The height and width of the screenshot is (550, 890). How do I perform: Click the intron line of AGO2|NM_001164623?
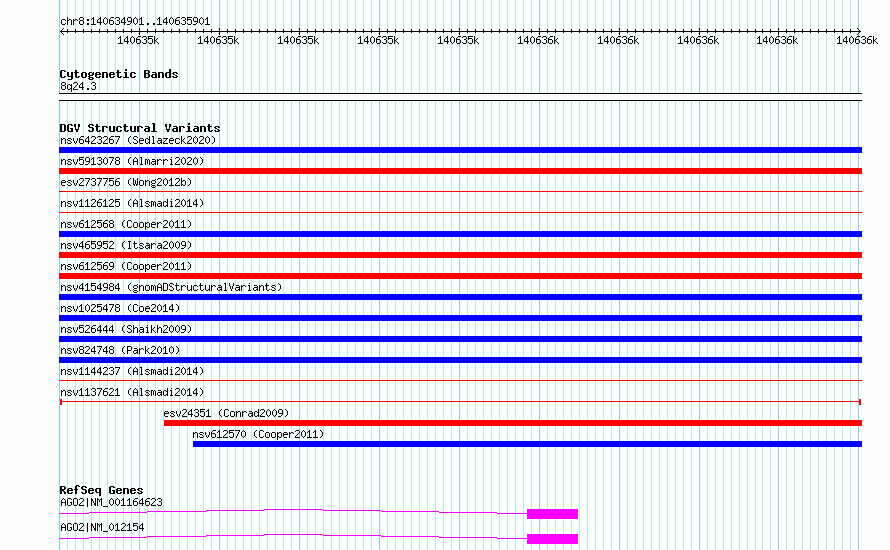293,510
